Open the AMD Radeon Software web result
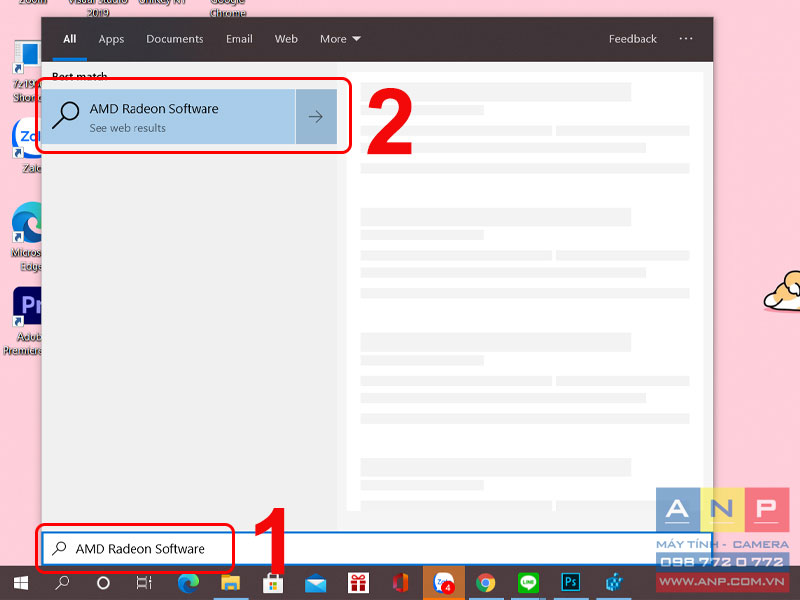Image resolution: width=800 pixels, height=600 pixels. tap(168, 117)
